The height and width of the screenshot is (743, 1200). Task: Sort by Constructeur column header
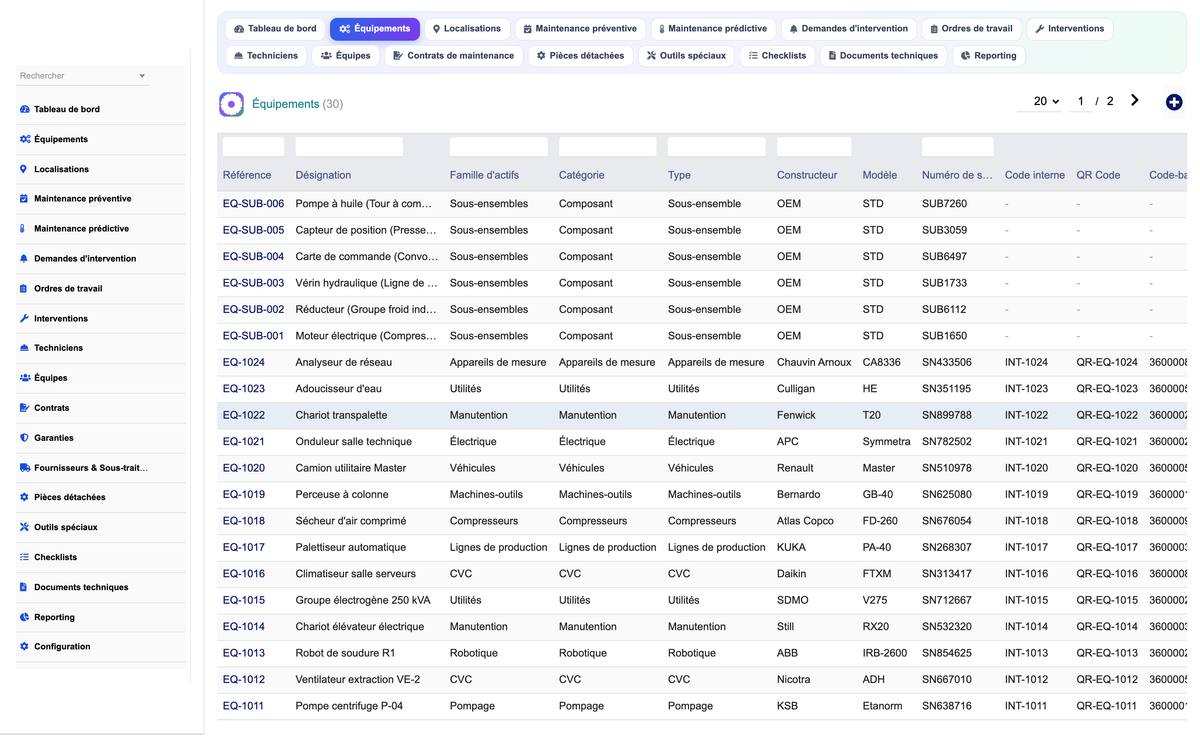click(x=807, y=176)
